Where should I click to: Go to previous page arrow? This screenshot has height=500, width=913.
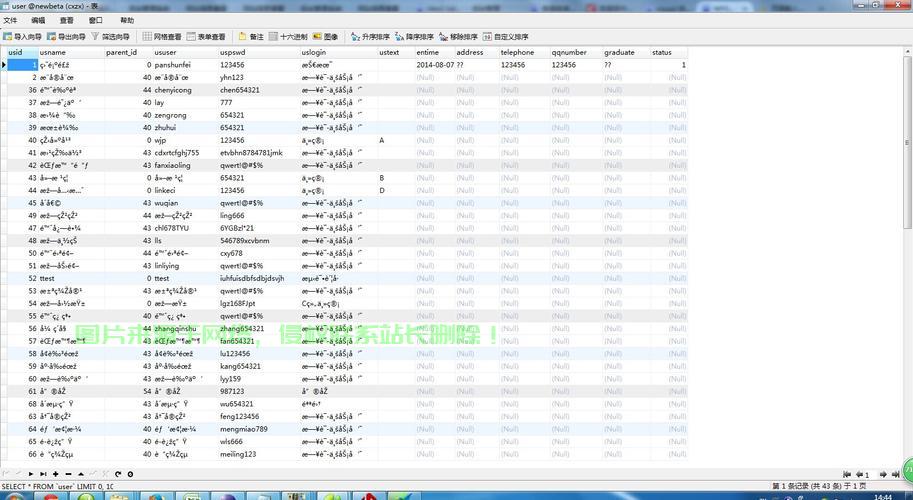point(858,475)
